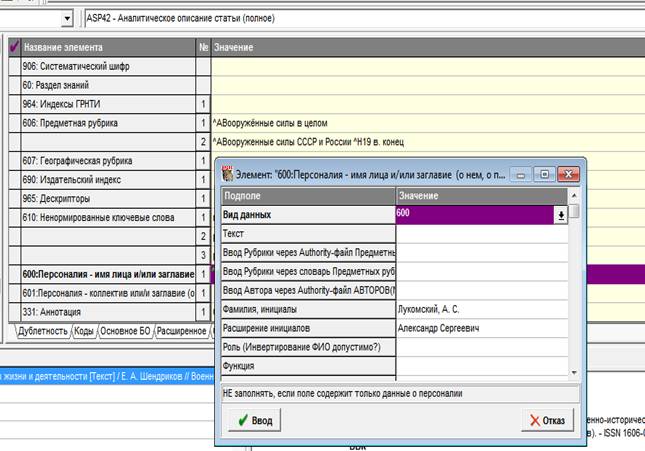The height and width of the screenshot is (451, 645).
Task: Open the Основное БО tab
Action: (x=125, y=331)
